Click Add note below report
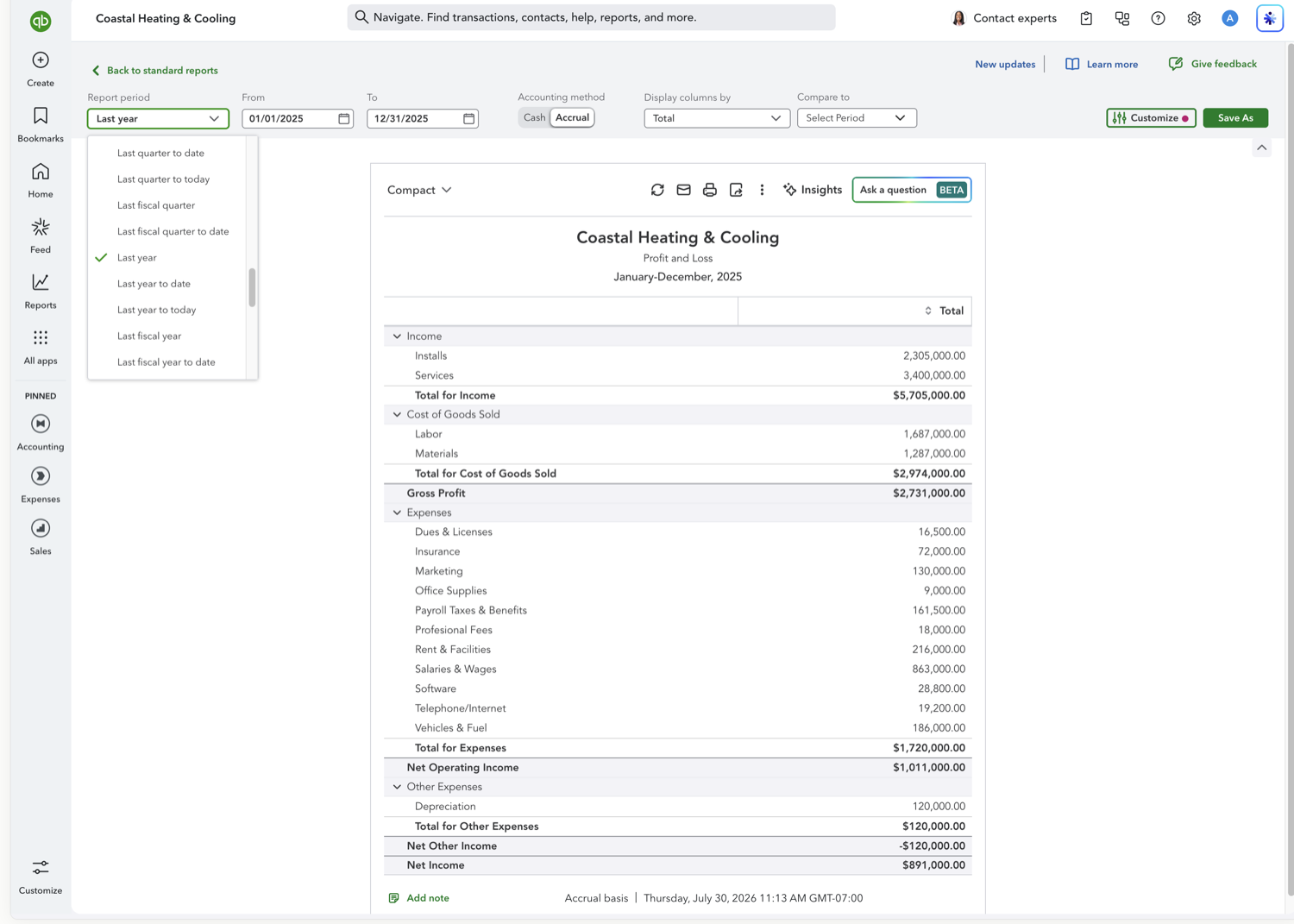This screenshot has width=1294, height=924. point(418,898)
